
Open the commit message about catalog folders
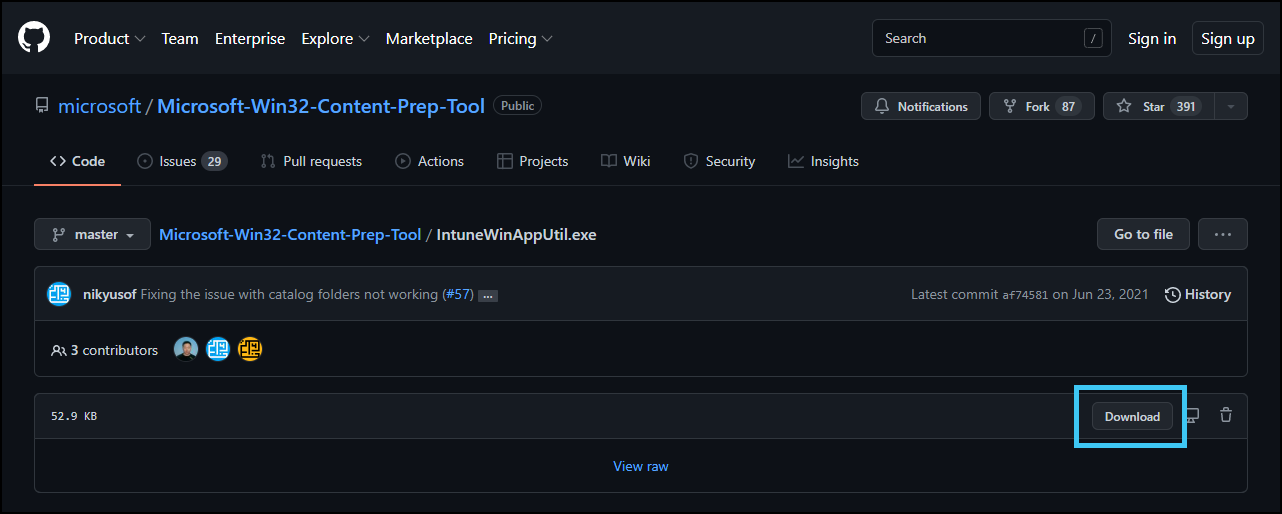click(x=289, y=294)
